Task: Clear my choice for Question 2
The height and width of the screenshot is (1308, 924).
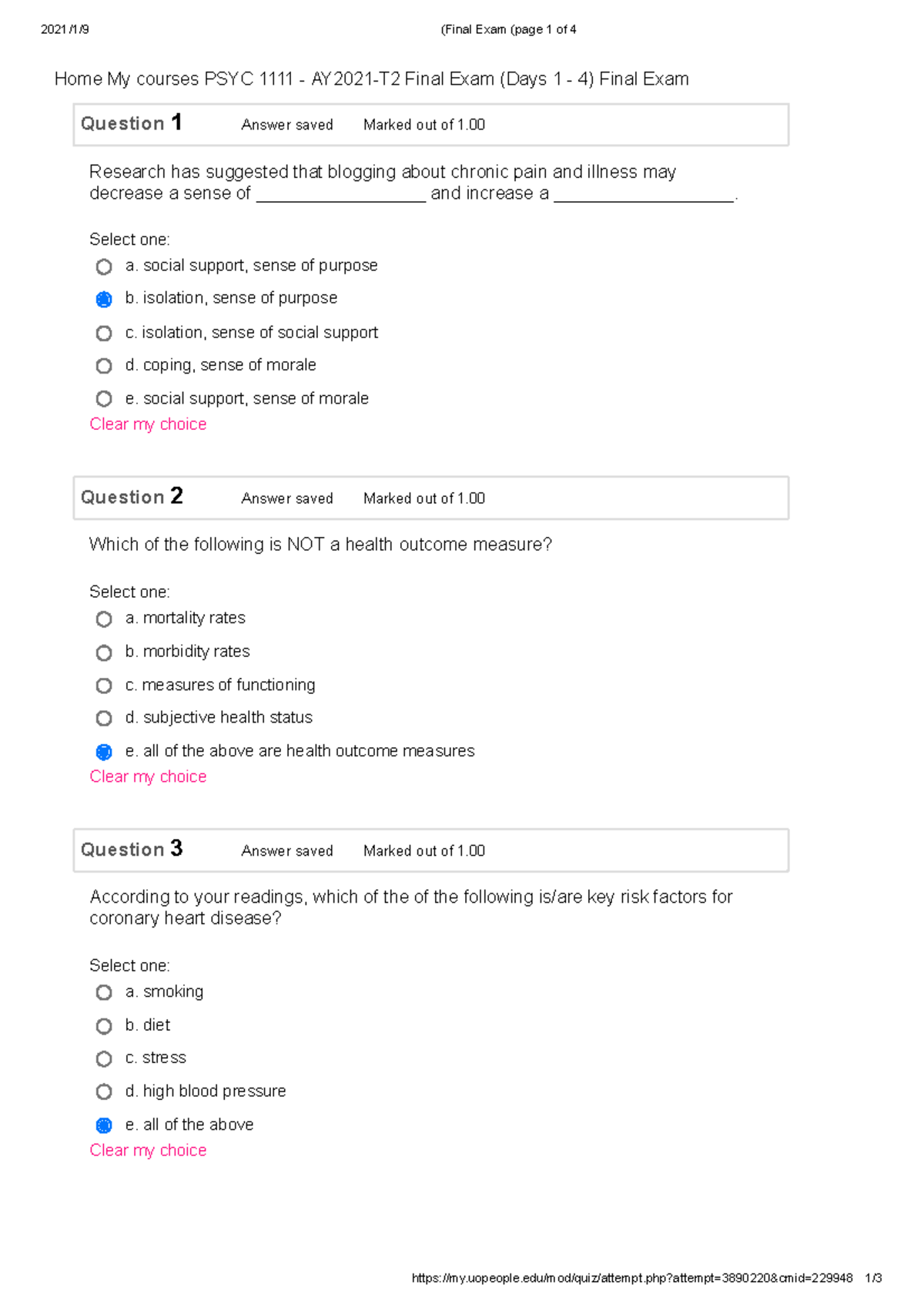Action: [148, 776]
